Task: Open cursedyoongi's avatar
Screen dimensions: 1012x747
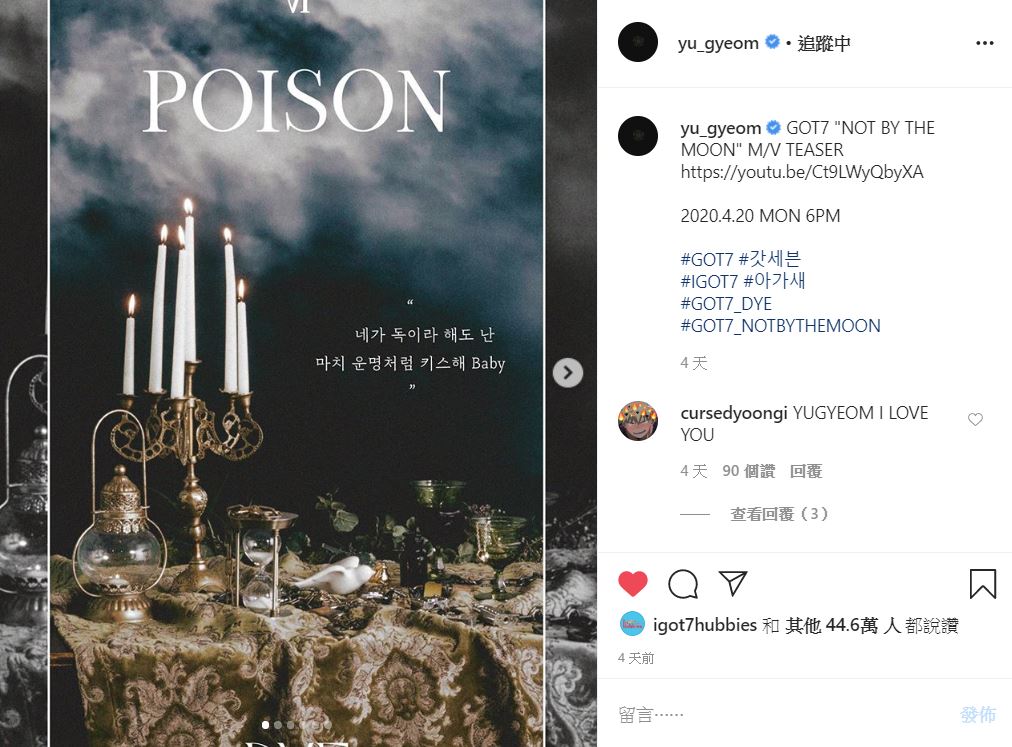Action: point(638,420)
